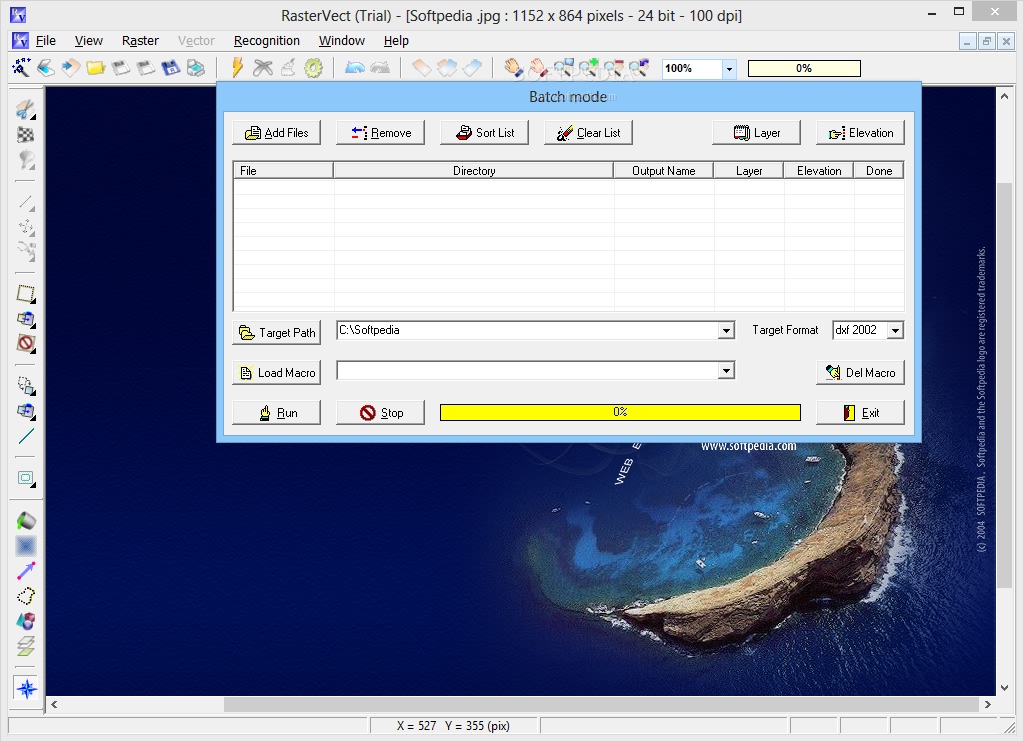Open the View menu
The width and height of the screenshot is (1024, 742).
coord(88,40)
